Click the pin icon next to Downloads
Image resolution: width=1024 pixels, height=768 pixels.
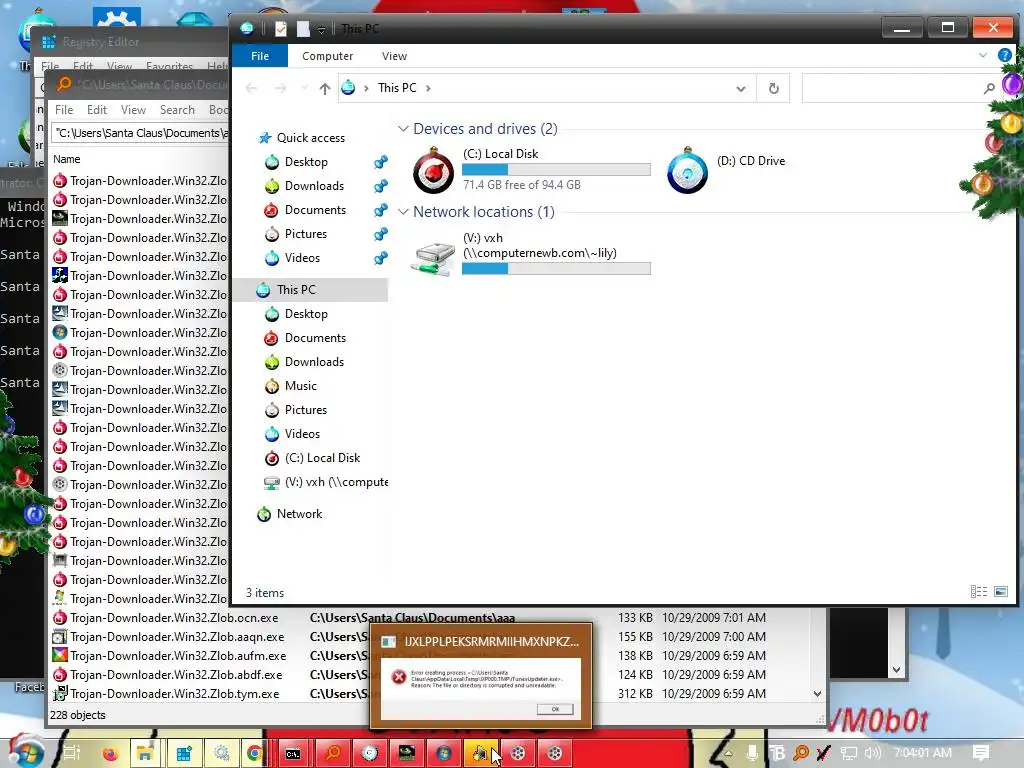(381, 186)
